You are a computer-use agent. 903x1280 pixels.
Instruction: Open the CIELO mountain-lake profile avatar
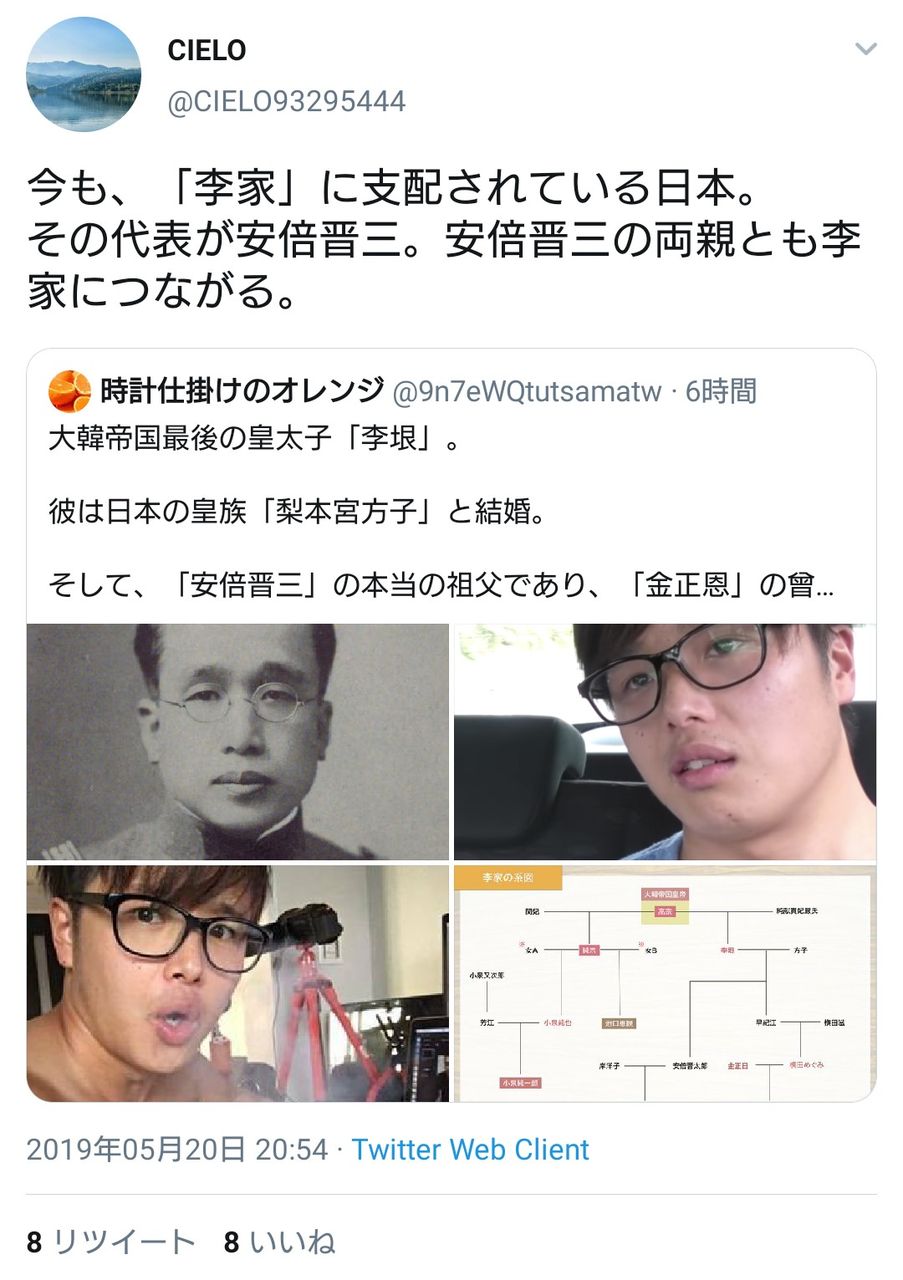(83, 75)
